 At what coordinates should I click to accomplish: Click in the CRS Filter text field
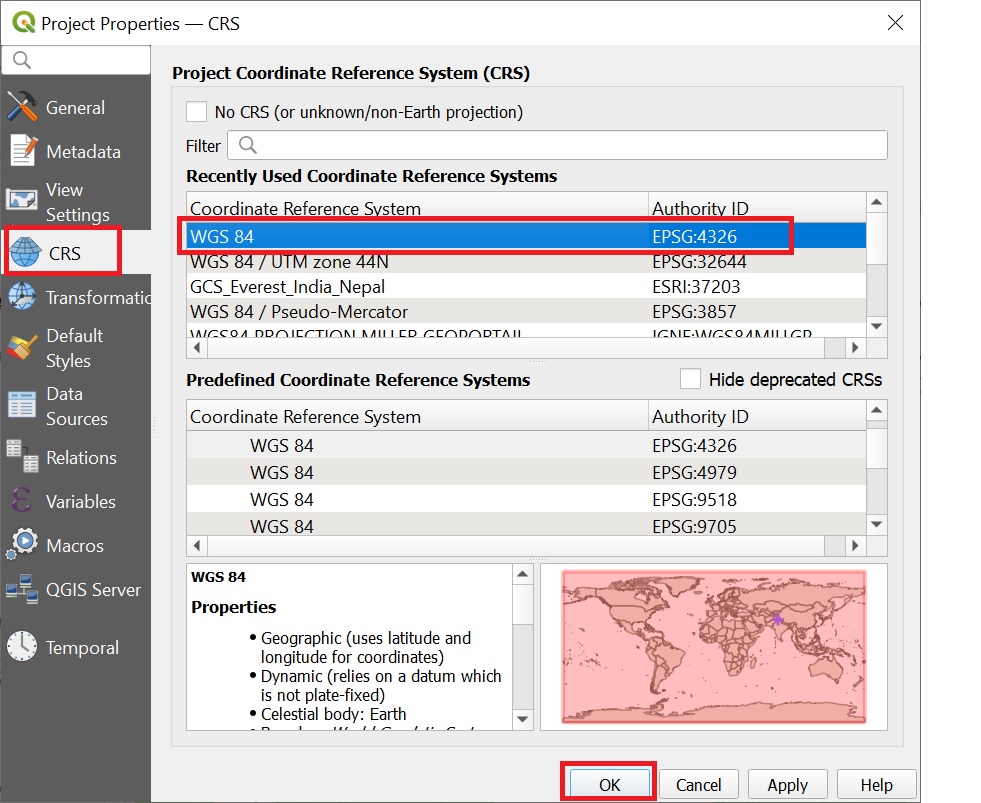click(557, 145)
